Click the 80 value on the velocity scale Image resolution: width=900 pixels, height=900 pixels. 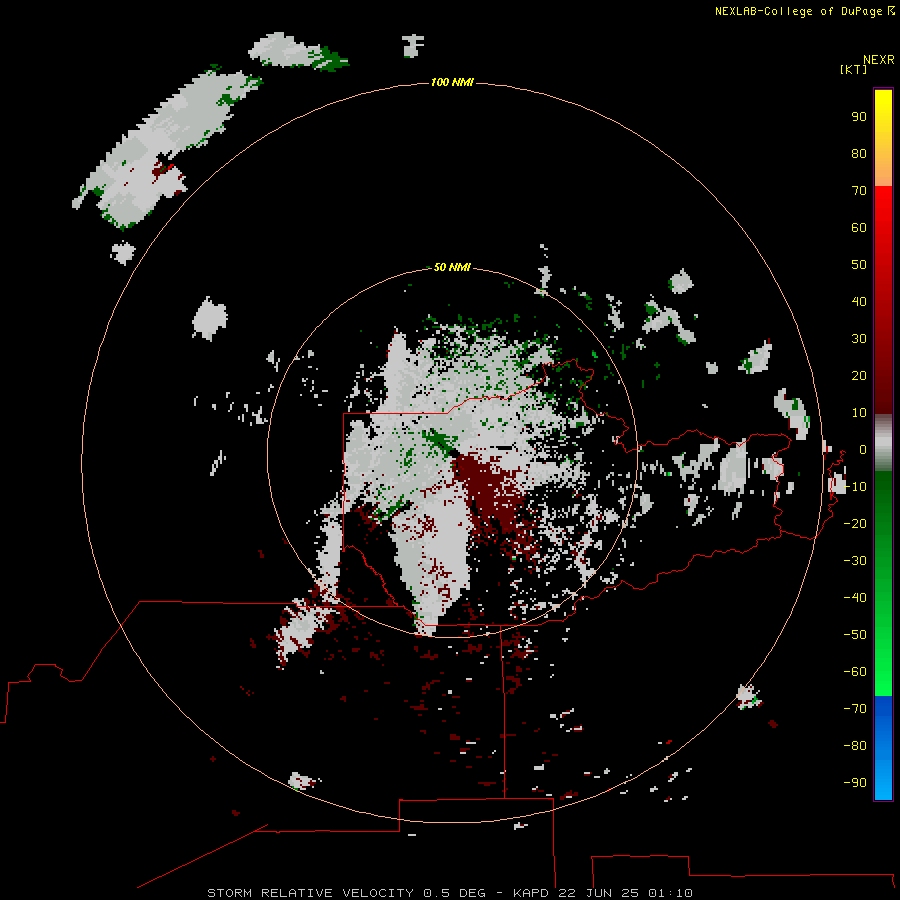tap(859, 154)
